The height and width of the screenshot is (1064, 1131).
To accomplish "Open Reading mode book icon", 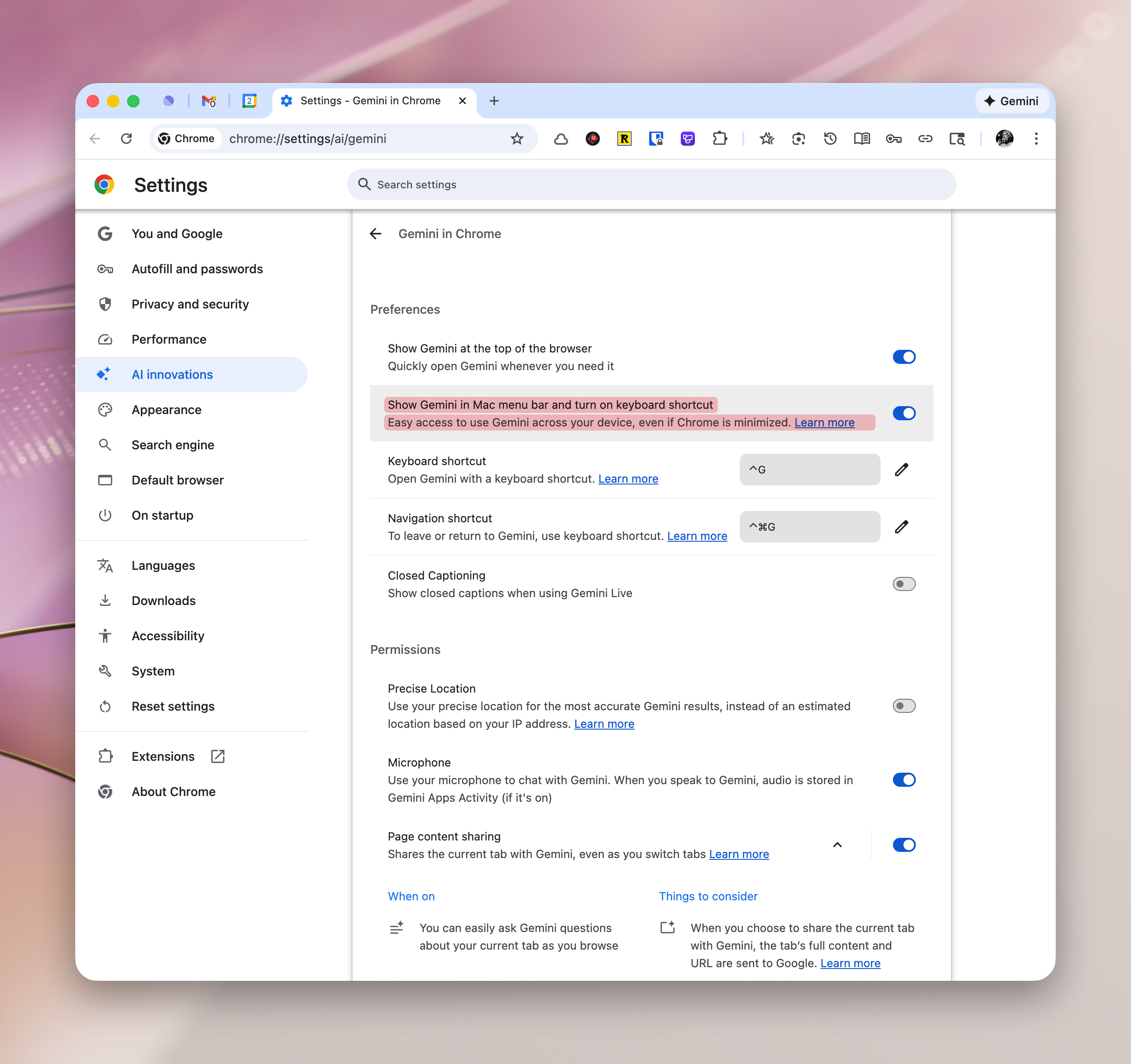I will [861, 139].
